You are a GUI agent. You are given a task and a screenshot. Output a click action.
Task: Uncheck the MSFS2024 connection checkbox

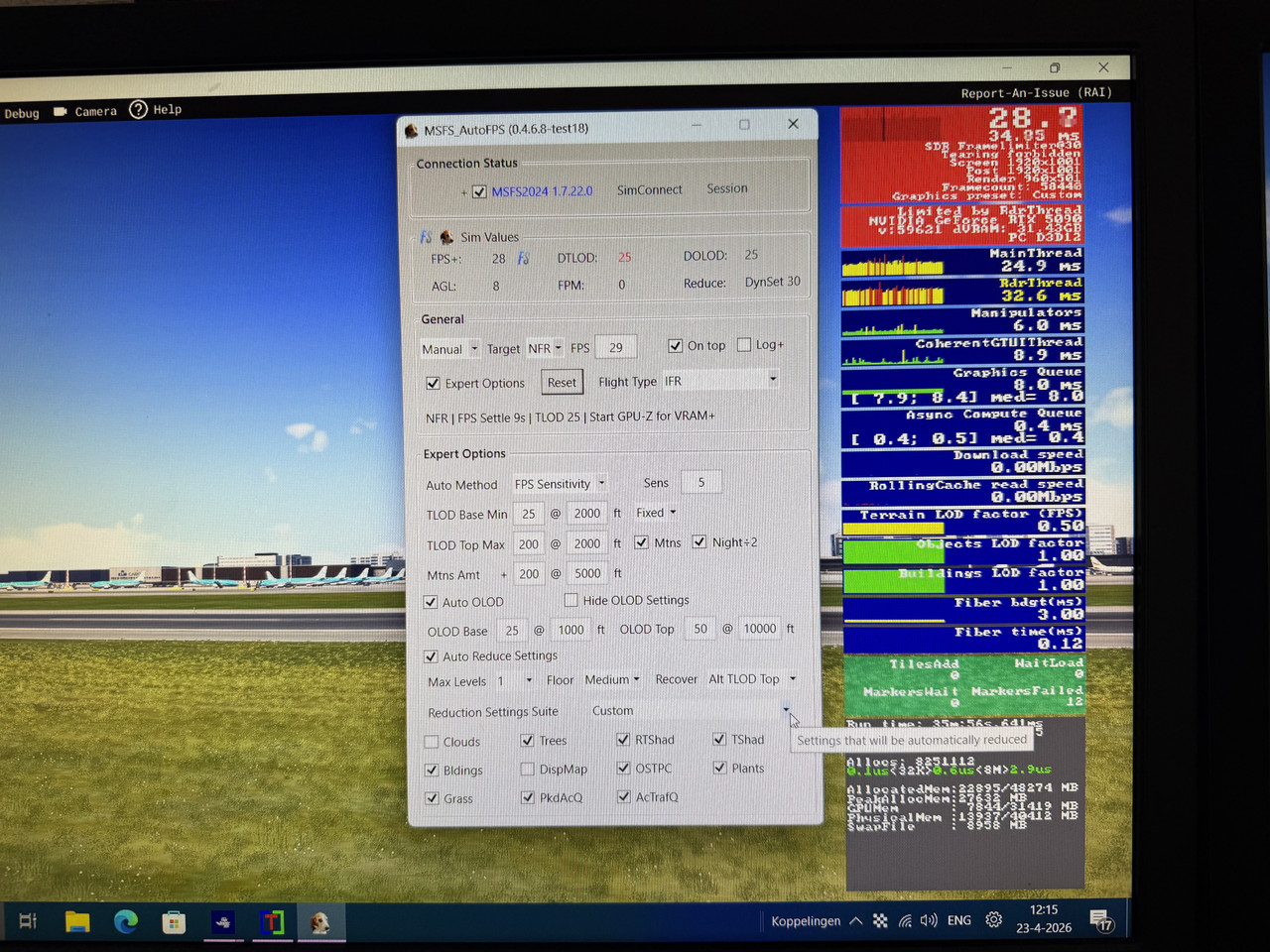479,191
